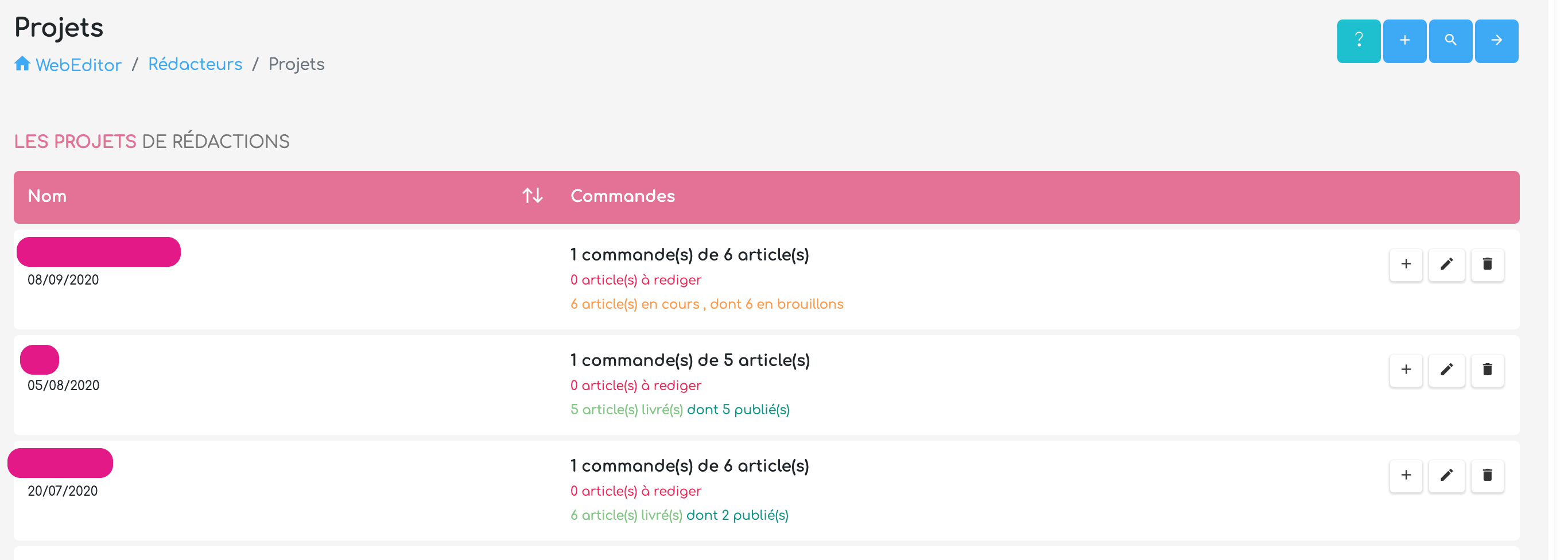Screen dimensions: 1568x560
Task: Open the project name dated 08/09/2020
Action: [x=99, y=252]
